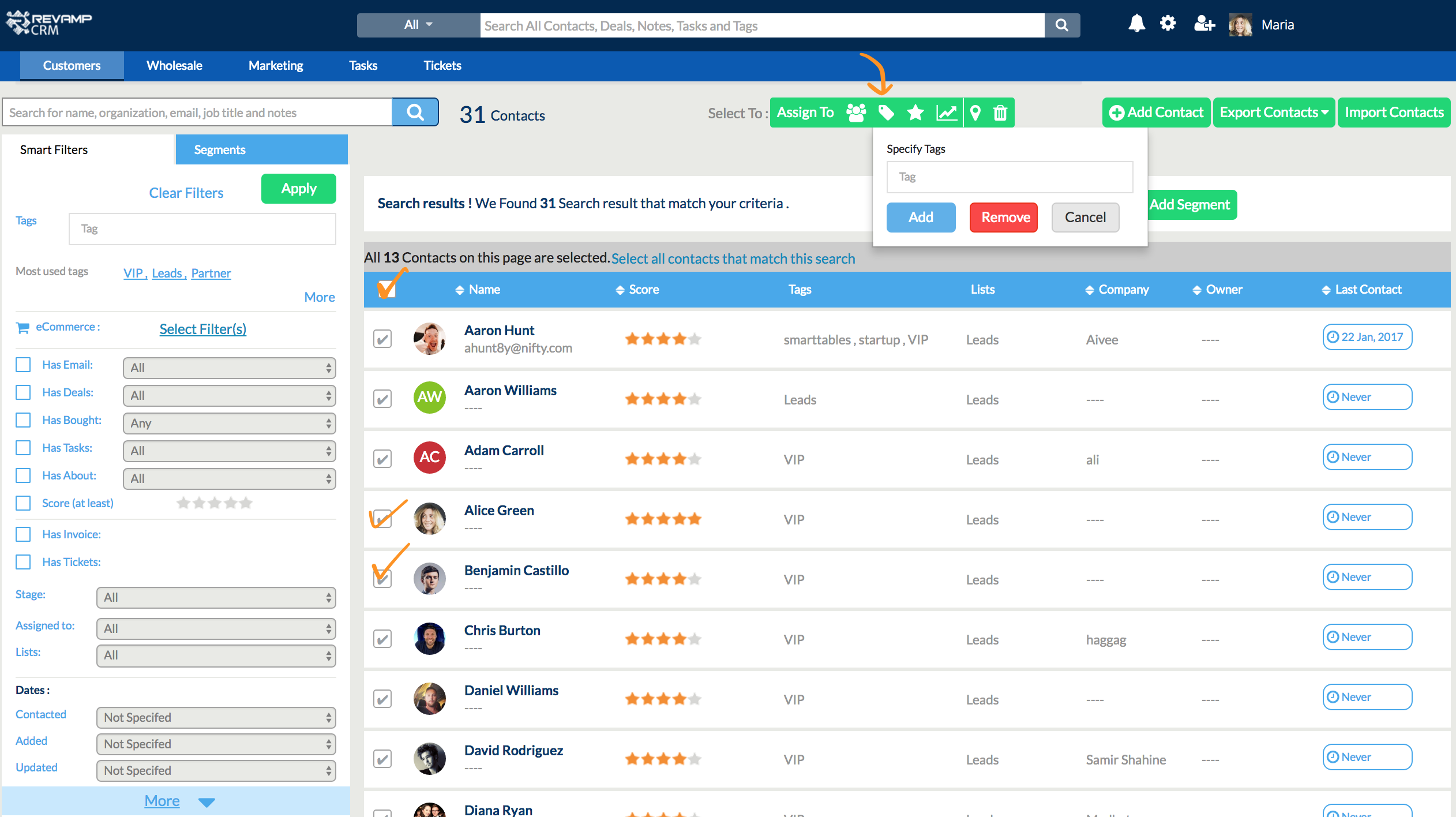Click Select all contacts that match link

pyautogui.click(x=733, y=258)
